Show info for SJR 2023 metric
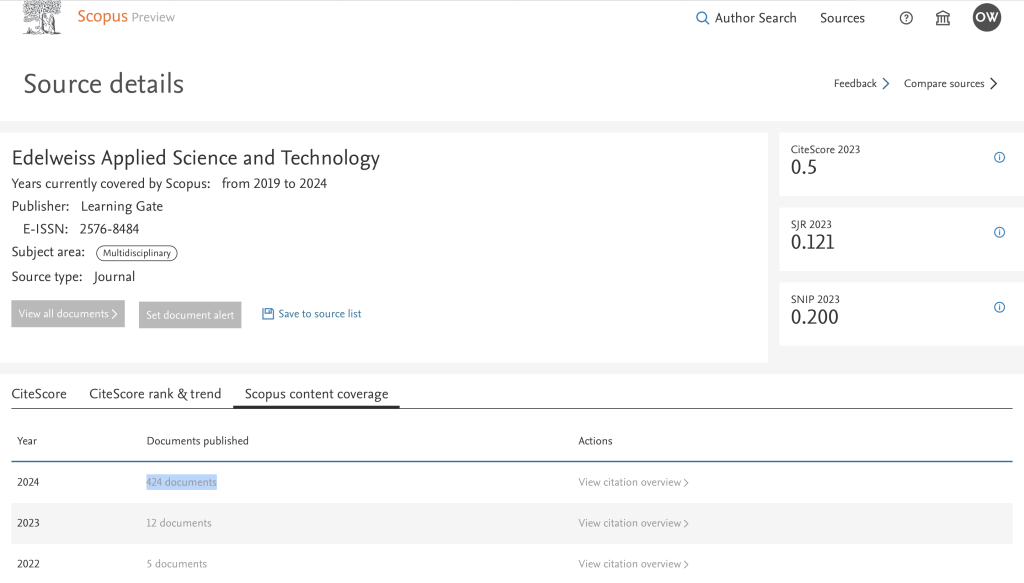 point(999,233)
